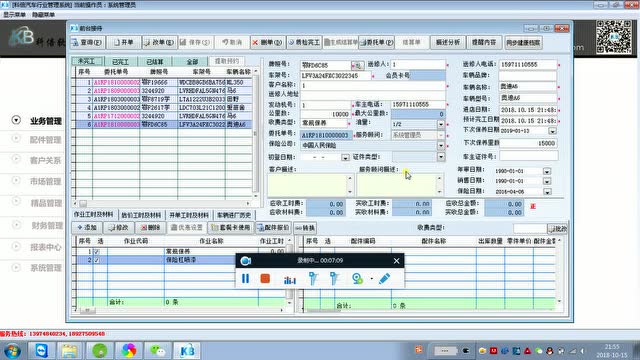Toggle the checkbox for job row 1 常规保养
The height and width of the screenshot is (360, 640).
(97, 252)
